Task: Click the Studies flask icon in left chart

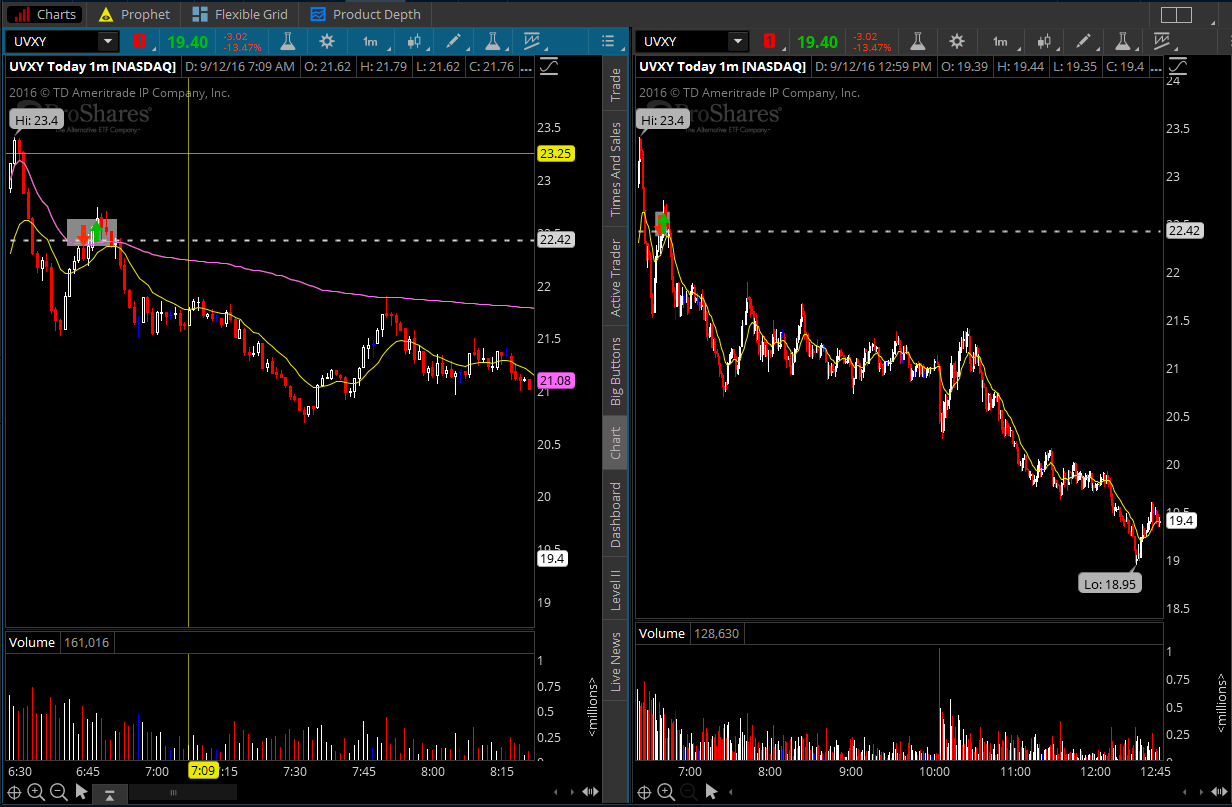Action: coord(287,41)
